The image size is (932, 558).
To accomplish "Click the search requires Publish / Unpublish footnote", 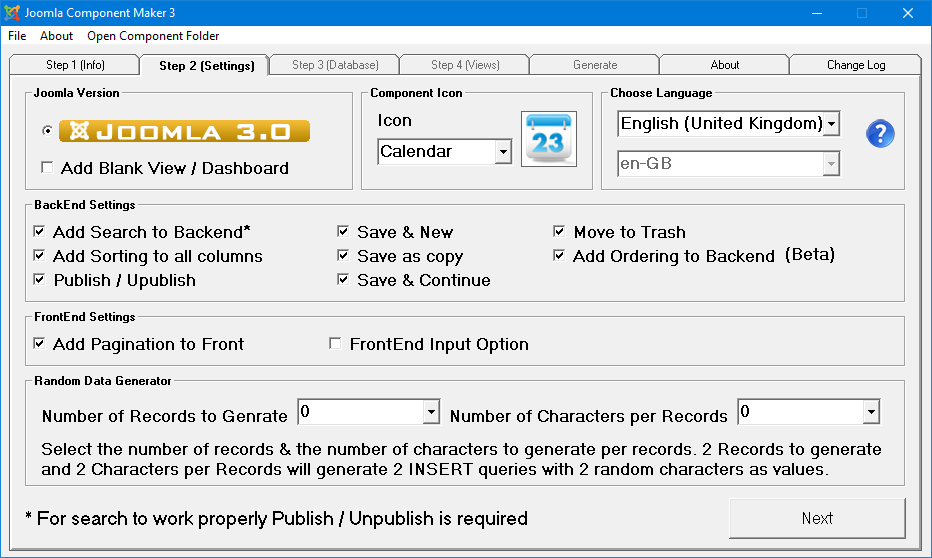I will pos(276,519).
